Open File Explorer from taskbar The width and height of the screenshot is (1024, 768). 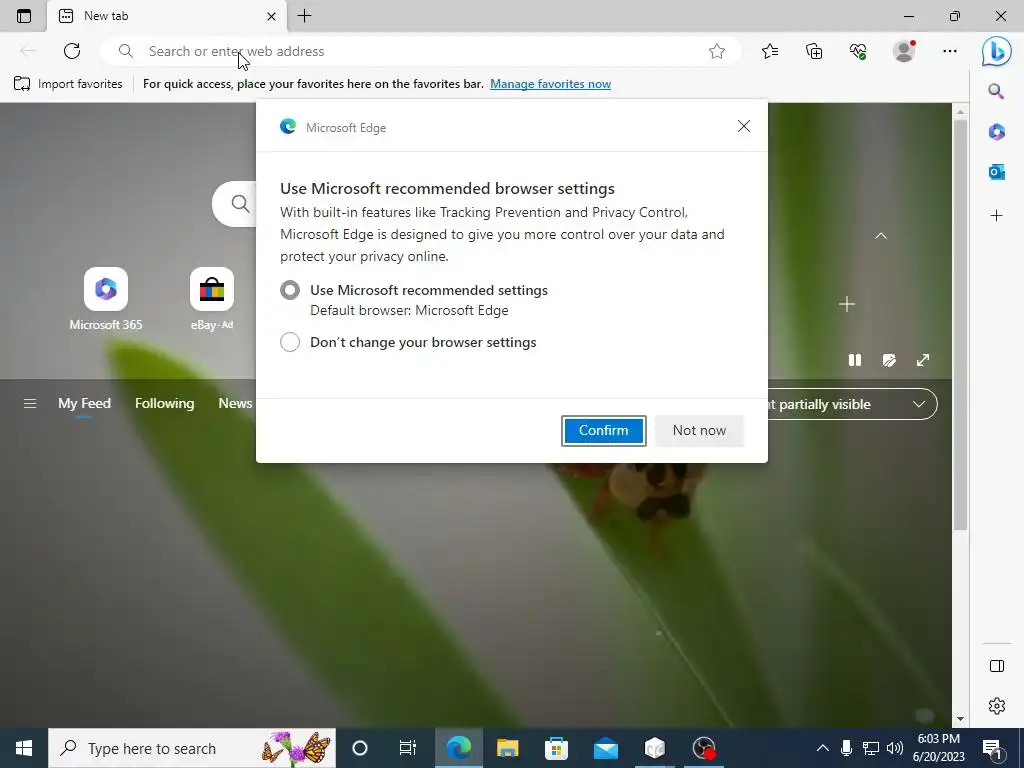(x=507, y=748)
